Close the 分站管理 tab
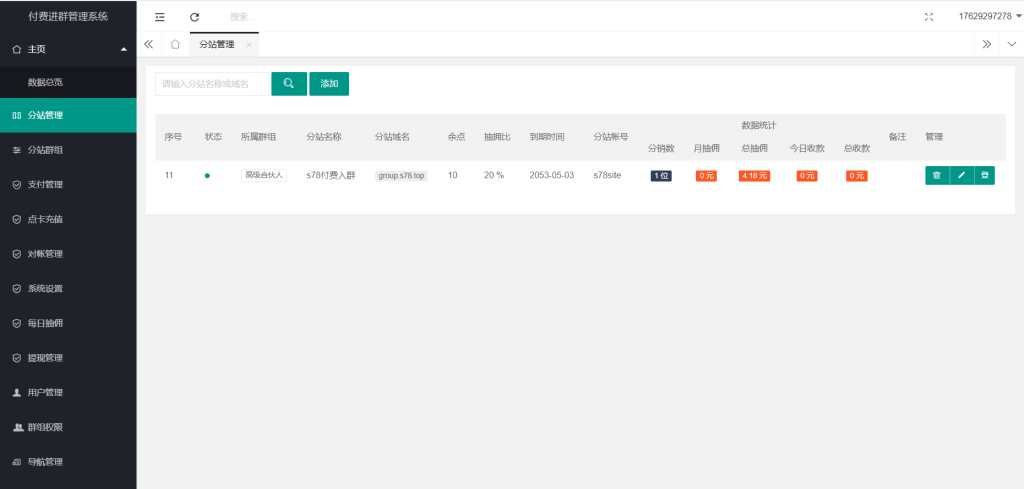 click(x=249, y=45)
